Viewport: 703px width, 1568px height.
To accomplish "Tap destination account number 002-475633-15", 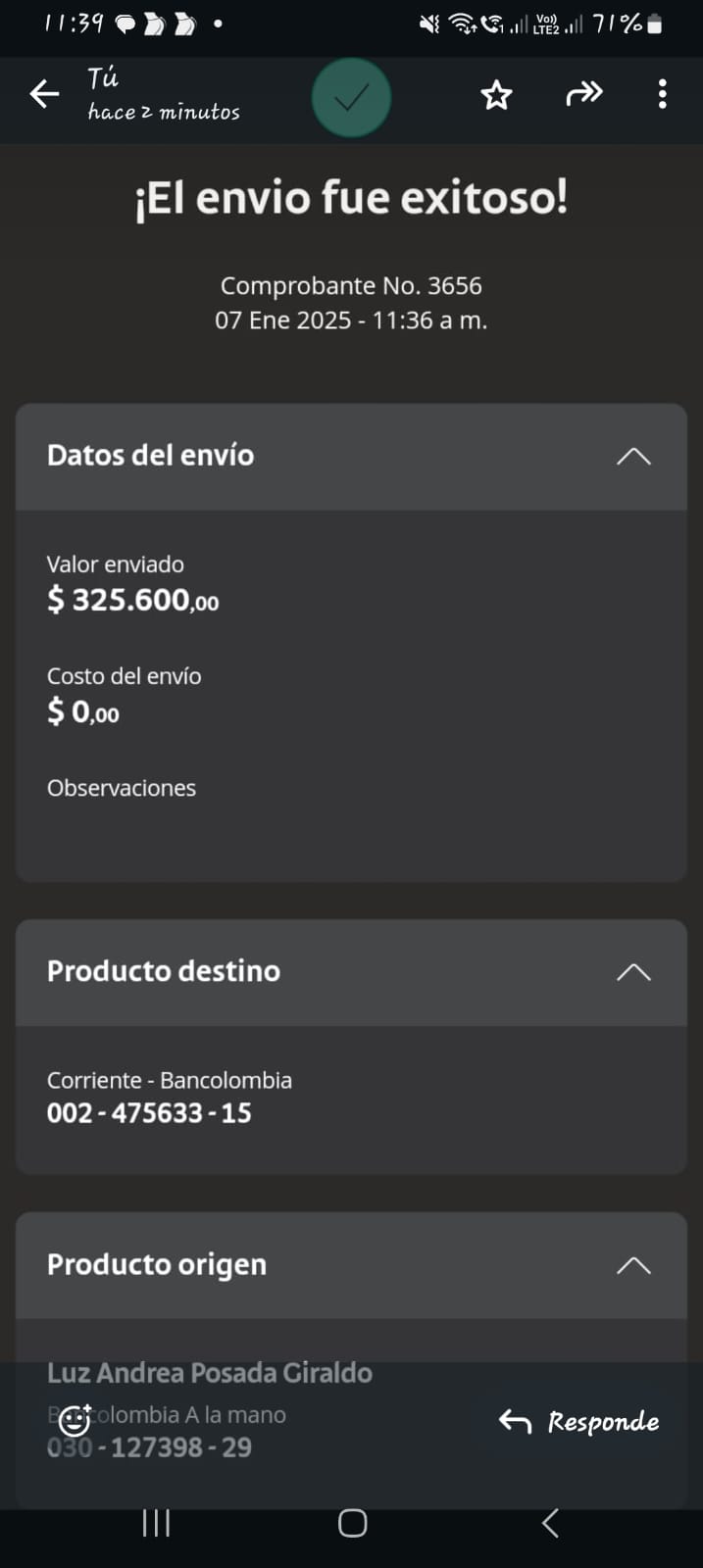I will pyautogui.click(x=149, y=1113).
